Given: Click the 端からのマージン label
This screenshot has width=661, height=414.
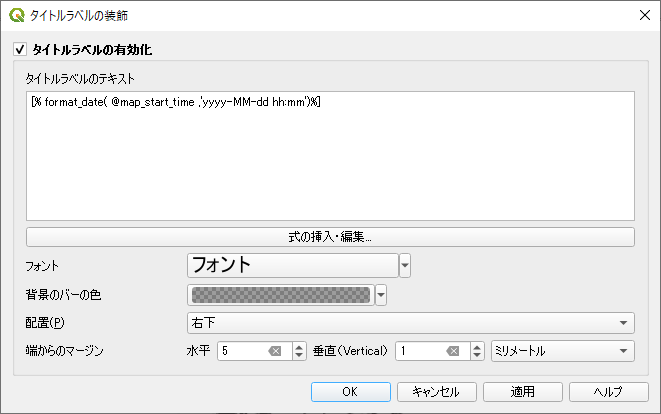Looking at the screenshot, I should [64, 351].
